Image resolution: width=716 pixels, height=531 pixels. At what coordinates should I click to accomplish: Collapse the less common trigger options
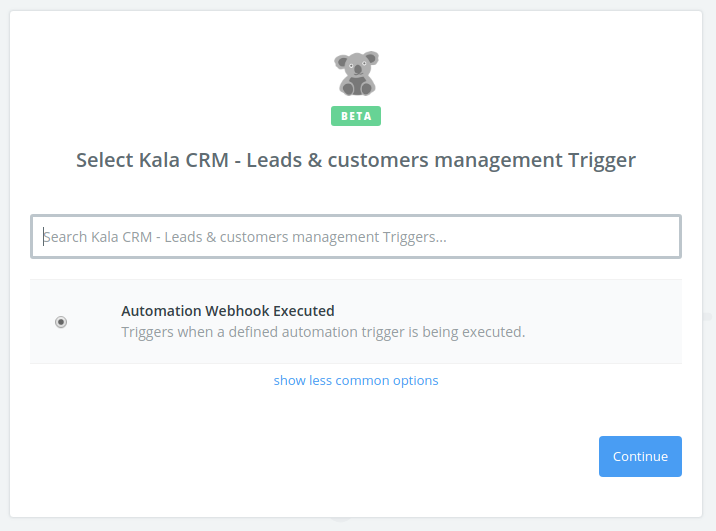[356, 380]
